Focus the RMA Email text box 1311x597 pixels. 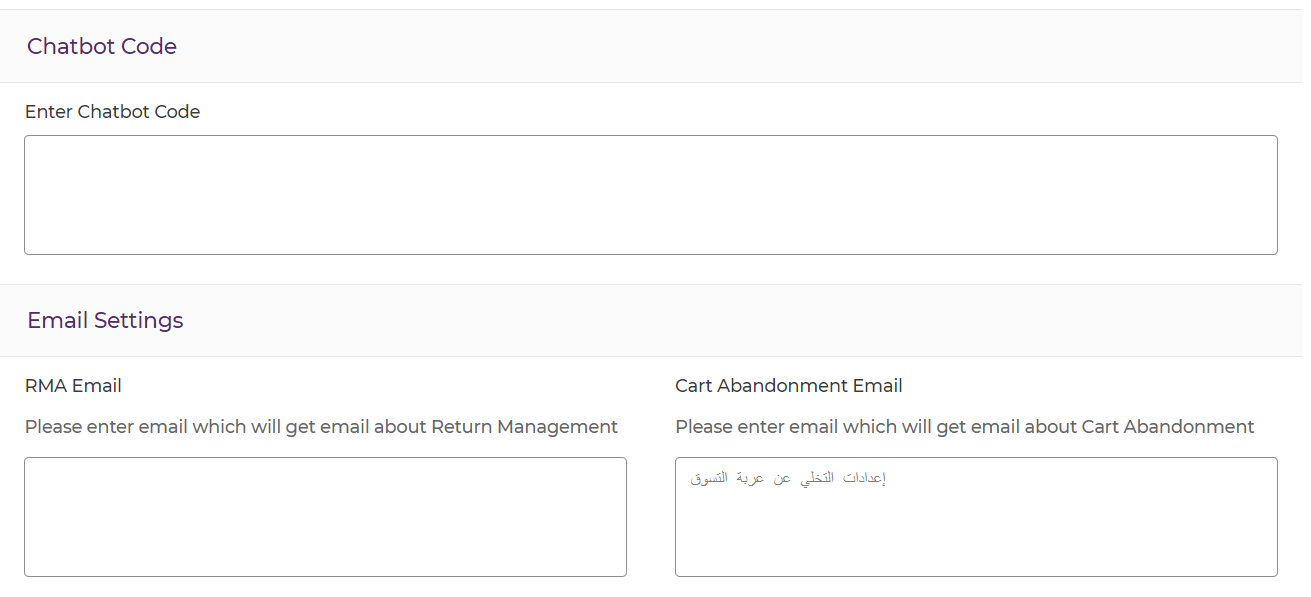pyautogui.click(x=325, y=517)
